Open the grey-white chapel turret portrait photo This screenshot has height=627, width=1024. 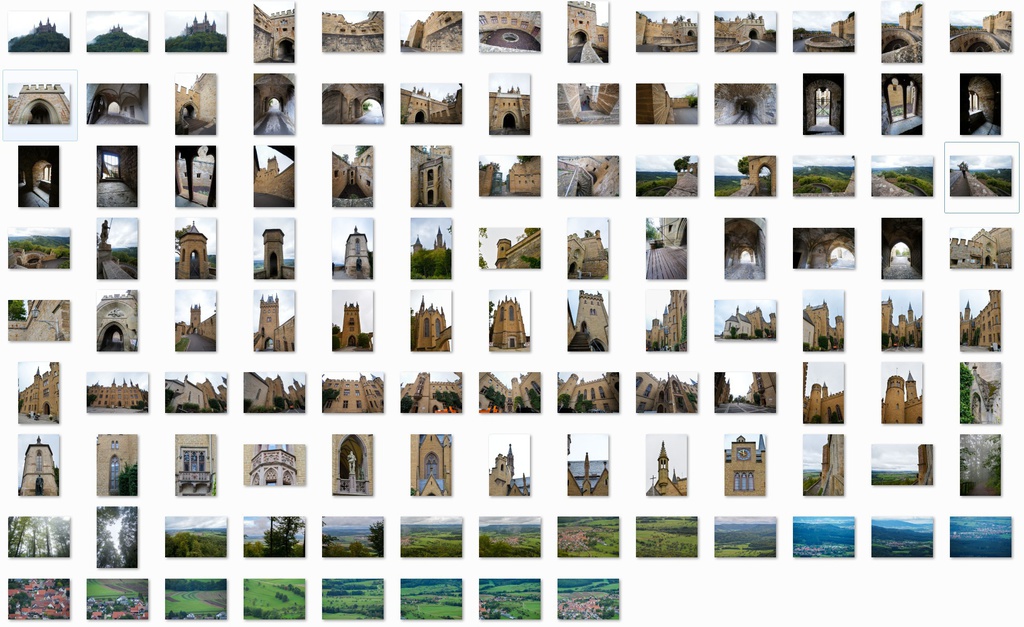coord(353,249)
